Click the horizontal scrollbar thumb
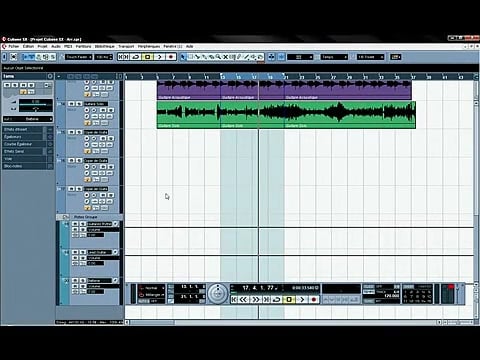This screenshot has height=360, width=480. coord(152,322)
